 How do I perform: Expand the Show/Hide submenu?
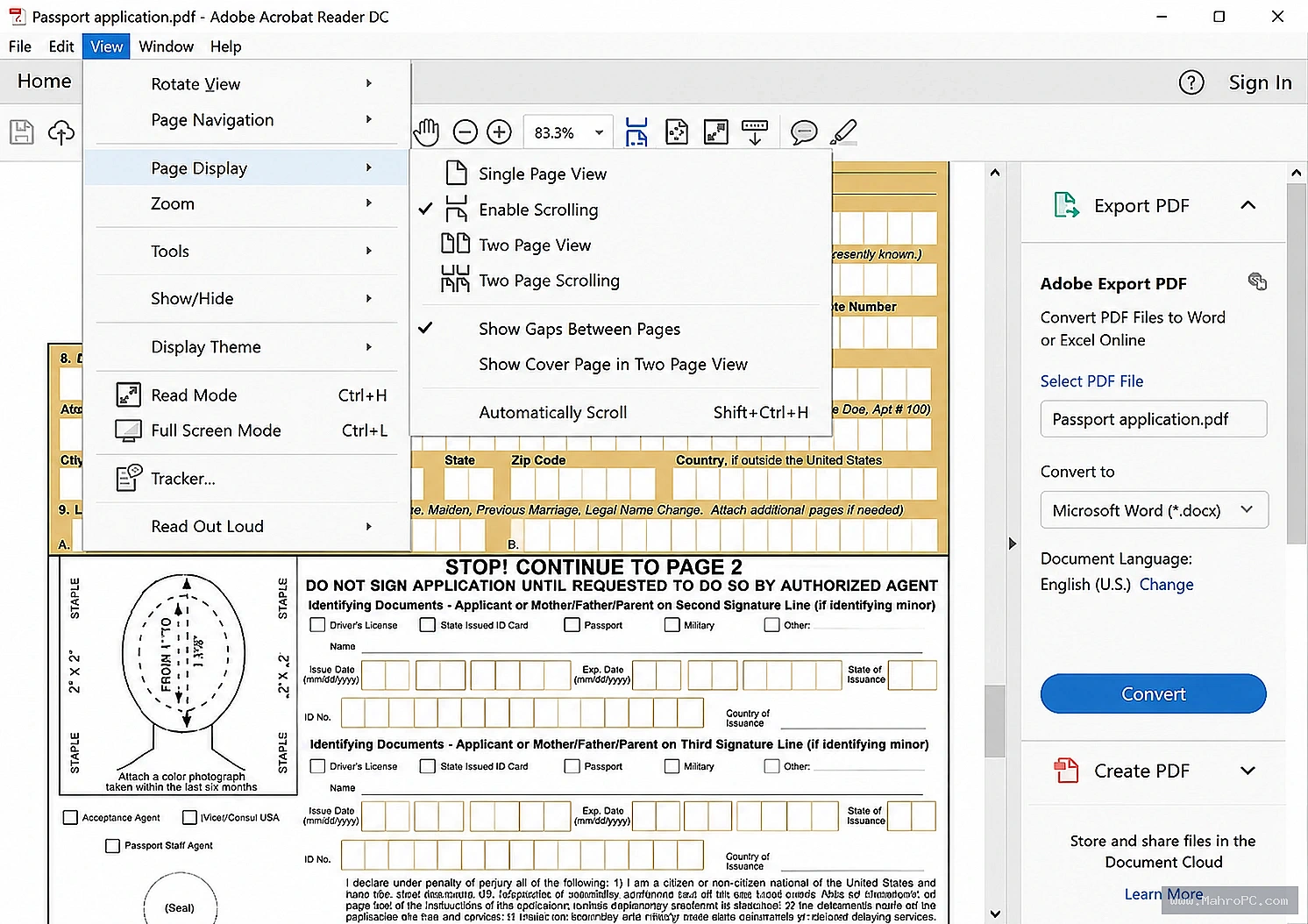pyautogui.click(x=247, y=299)
